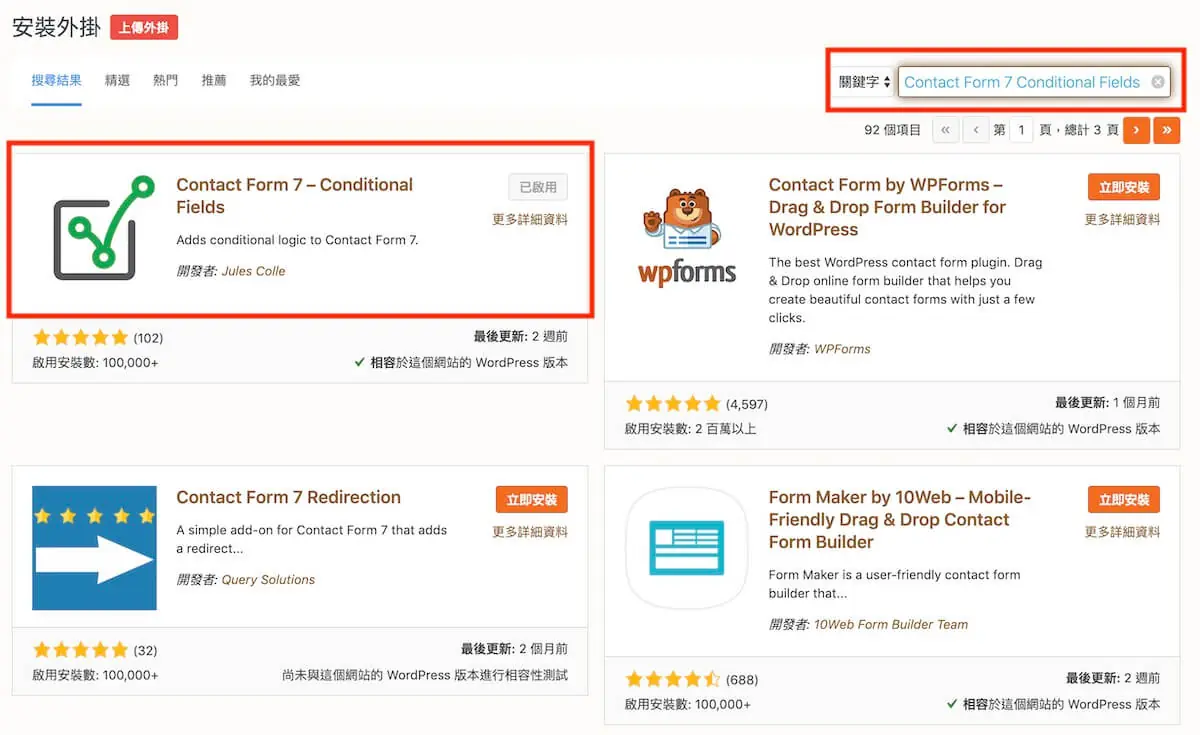
Task: Open the Form Maker by 10Web title link
Action: click(x=899, y=519)
